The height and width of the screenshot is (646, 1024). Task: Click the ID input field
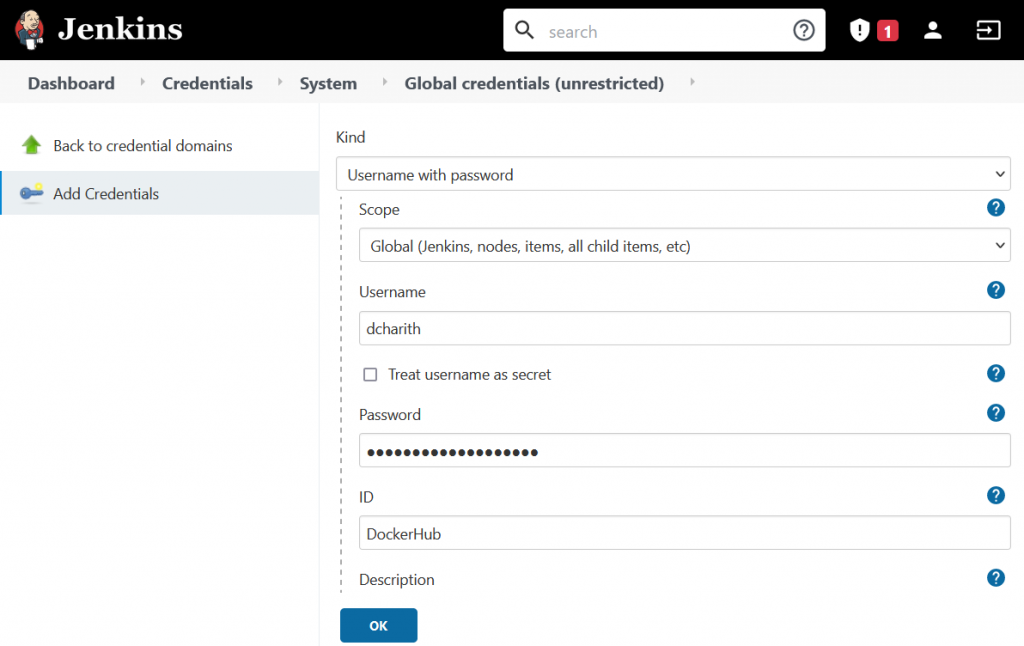(684, 533)
